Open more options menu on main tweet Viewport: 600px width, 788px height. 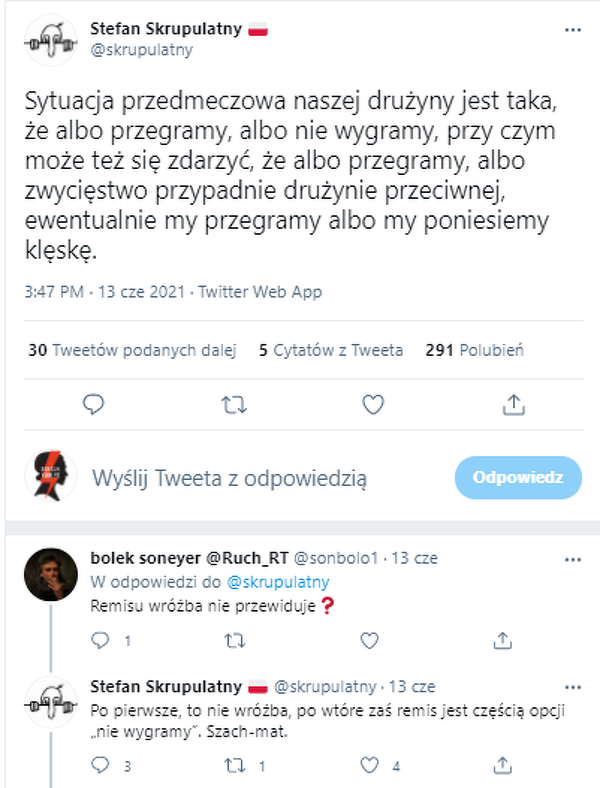[572, 30]
